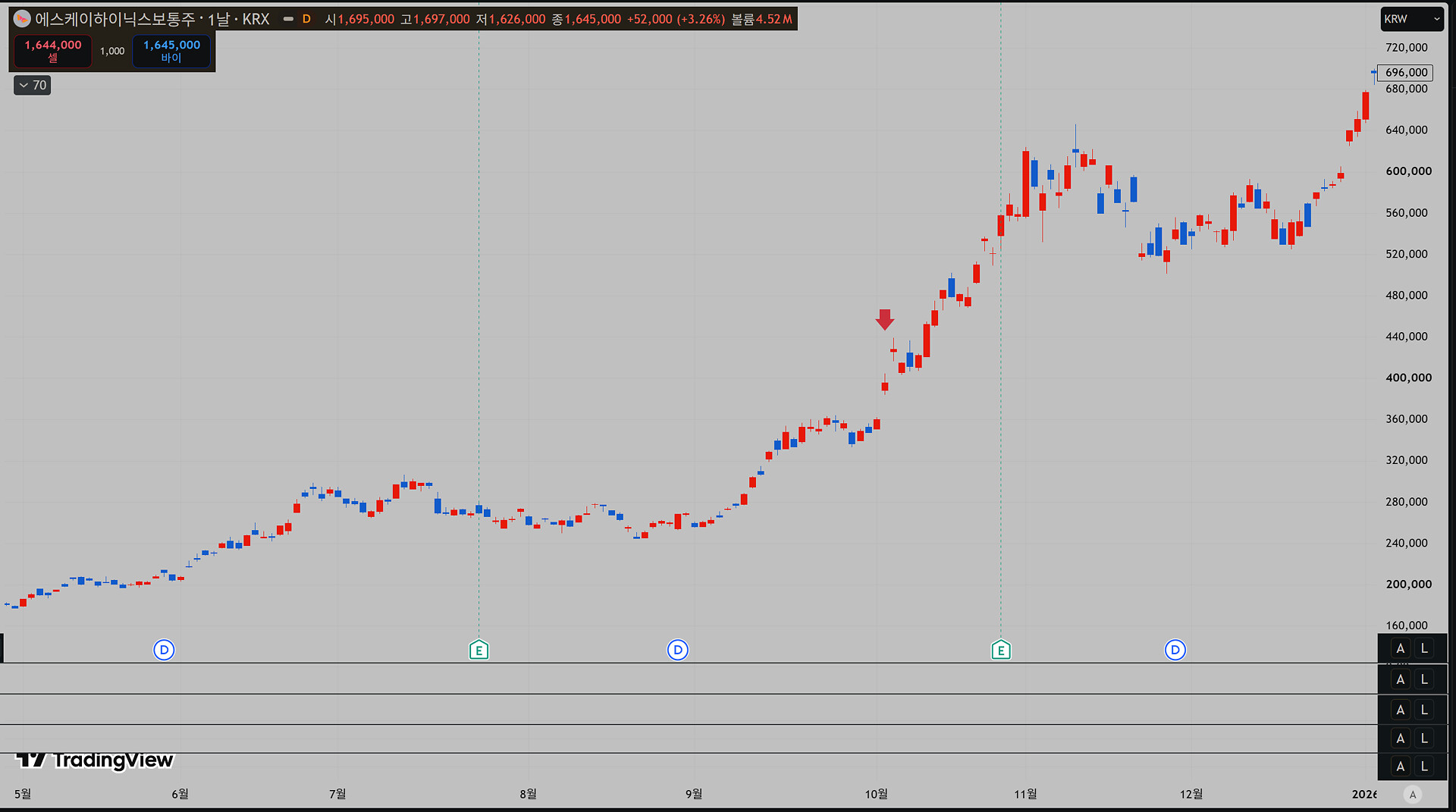
Task: Click the 10월 time axis label
Action: (876, 794)
